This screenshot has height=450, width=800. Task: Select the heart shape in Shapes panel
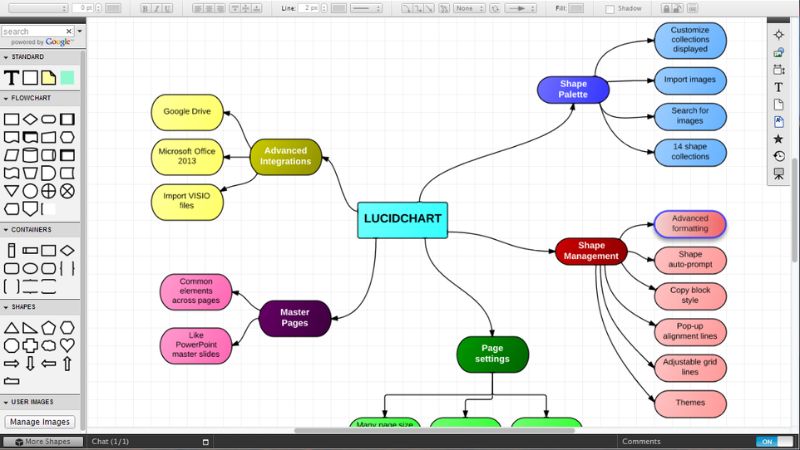click(x=67, y=345)
